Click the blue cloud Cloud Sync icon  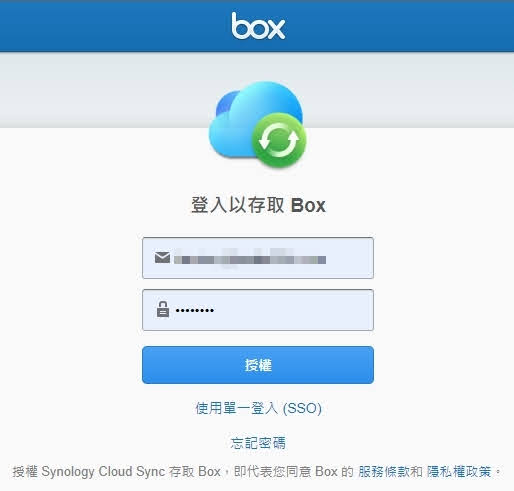pyautogui.click(x=257, y=124)
